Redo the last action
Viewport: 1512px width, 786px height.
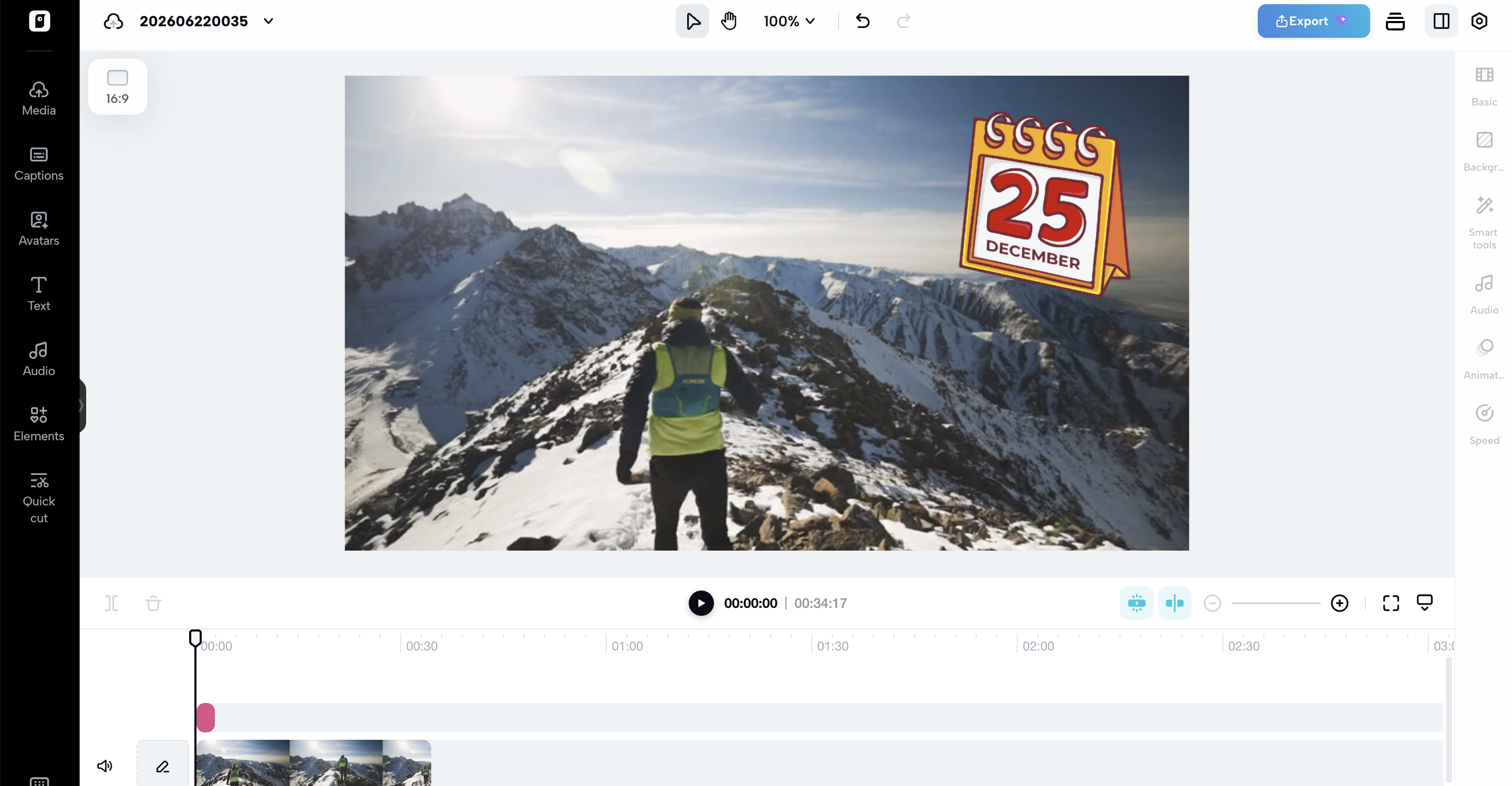(903, 21)
